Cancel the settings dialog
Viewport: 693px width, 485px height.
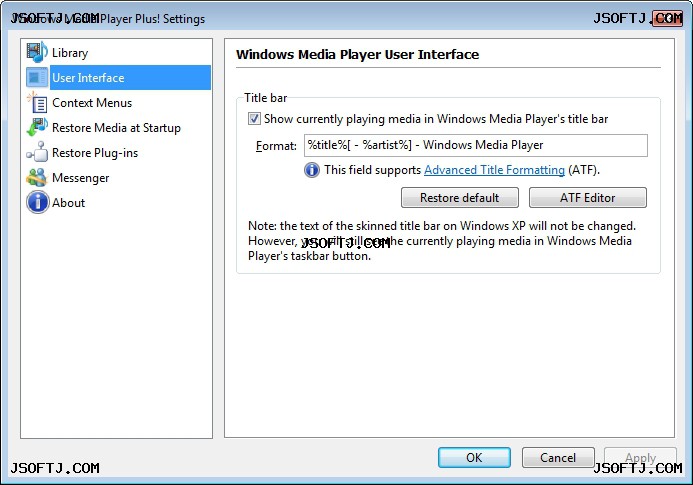coord(558,458)
